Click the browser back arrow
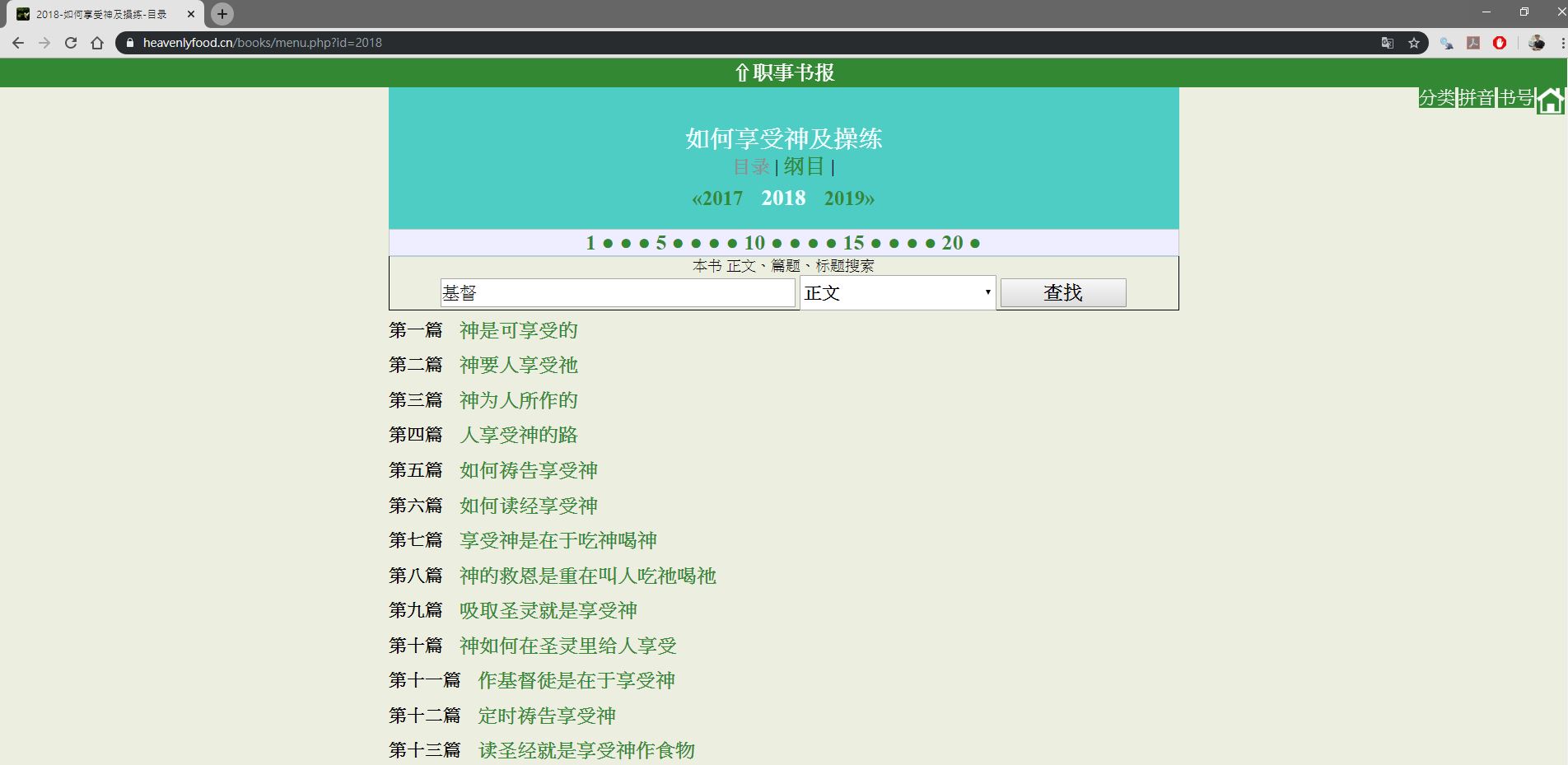 (x=18, y=43)
